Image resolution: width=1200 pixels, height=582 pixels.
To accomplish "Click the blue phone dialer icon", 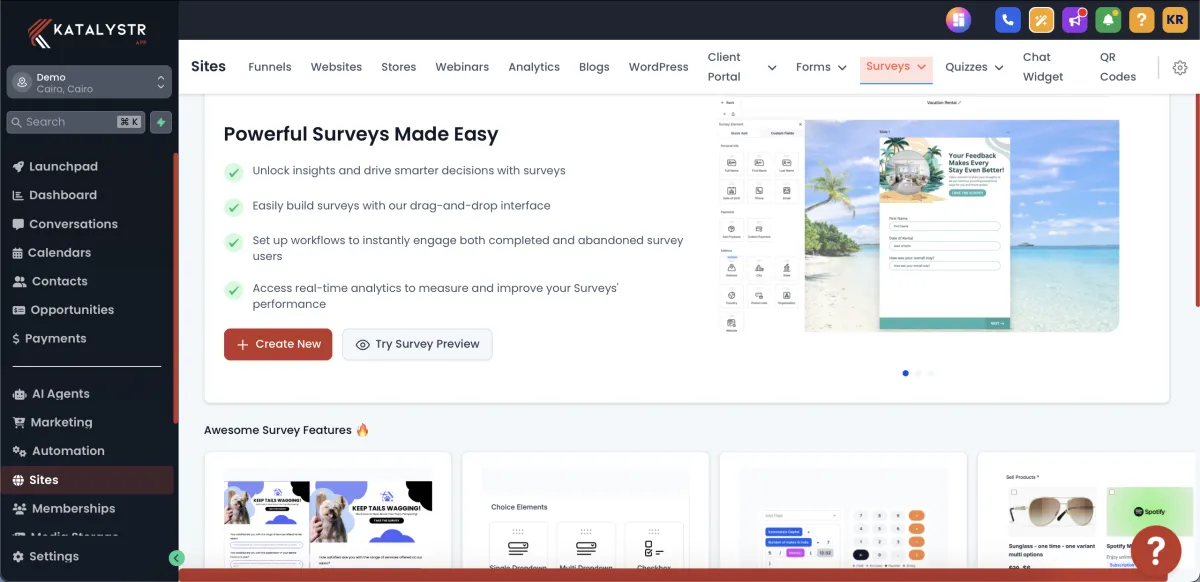I will tap(1009, 19).
